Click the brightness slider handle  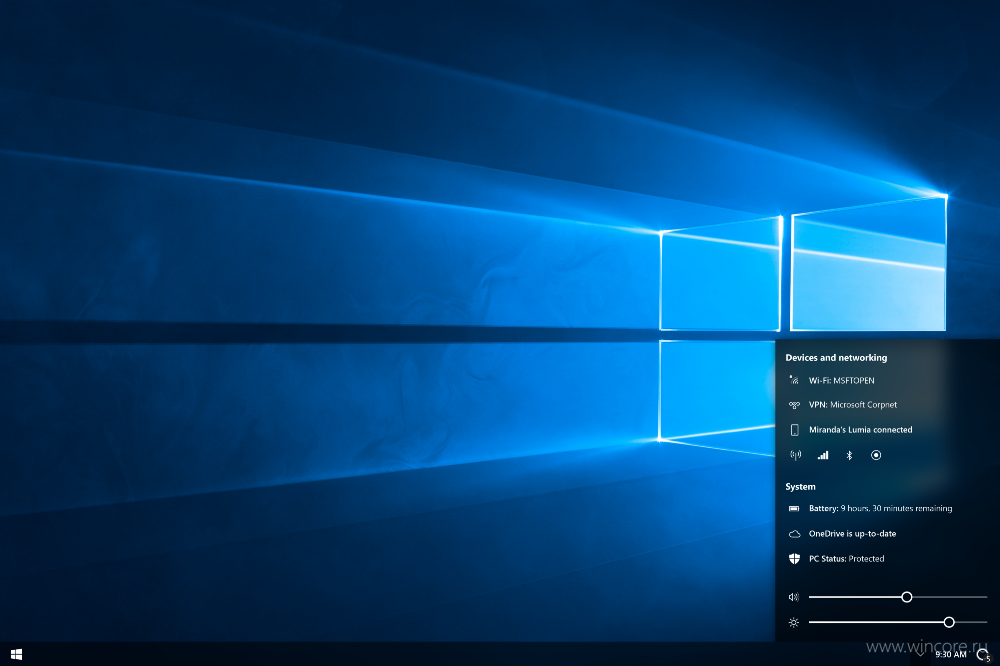(x=949, y=622)
